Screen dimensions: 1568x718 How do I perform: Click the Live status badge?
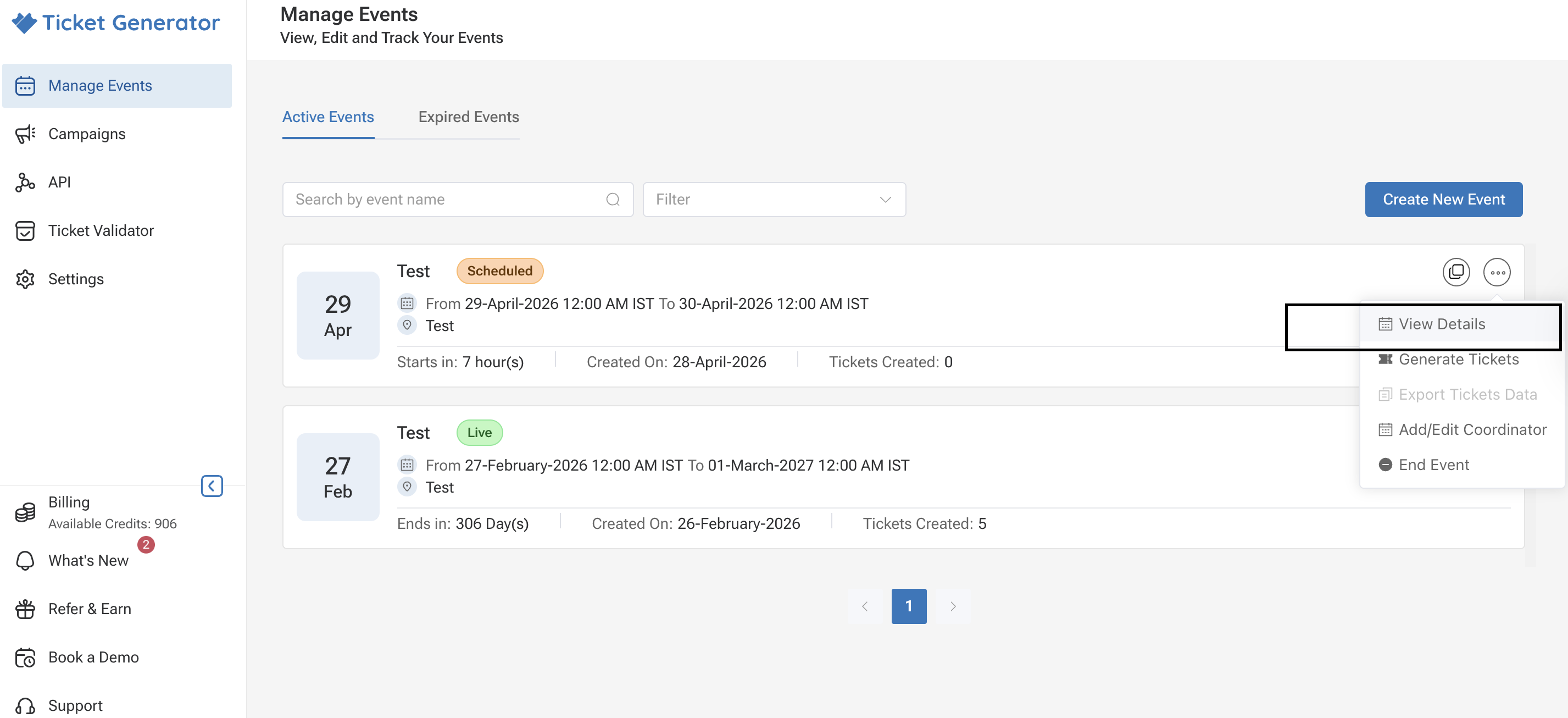click(x=480, y=432)
